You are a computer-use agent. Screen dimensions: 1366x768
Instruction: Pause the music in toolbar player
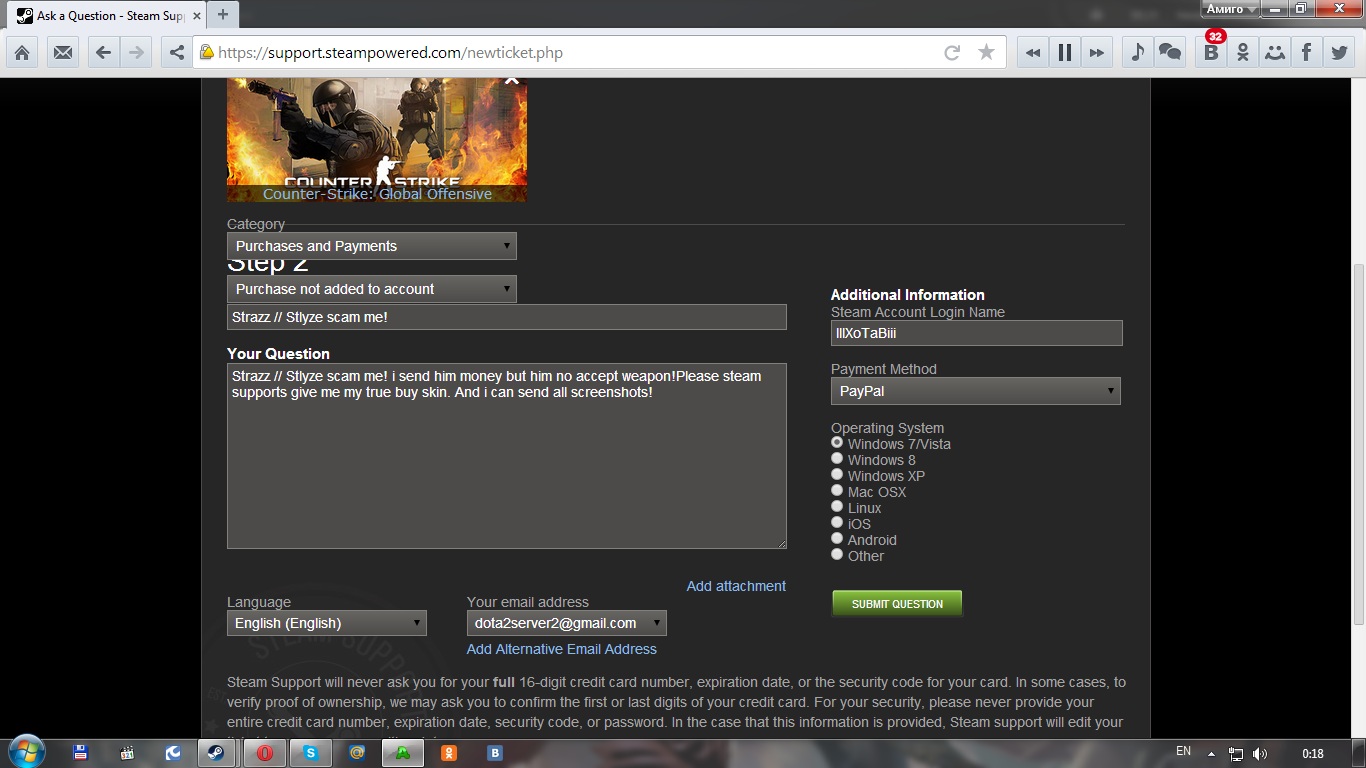coord(1065,53)
